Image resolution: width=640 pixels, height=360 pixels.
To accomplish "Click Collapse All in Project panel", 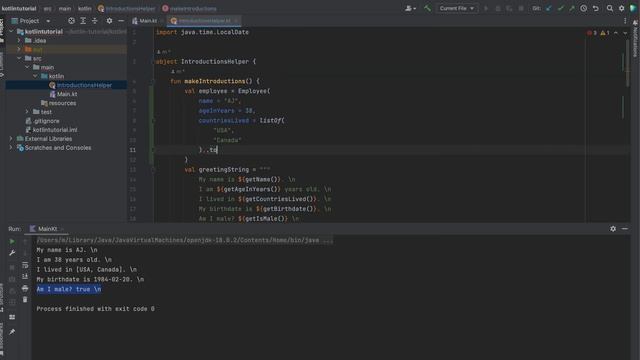I will point(95,21).
